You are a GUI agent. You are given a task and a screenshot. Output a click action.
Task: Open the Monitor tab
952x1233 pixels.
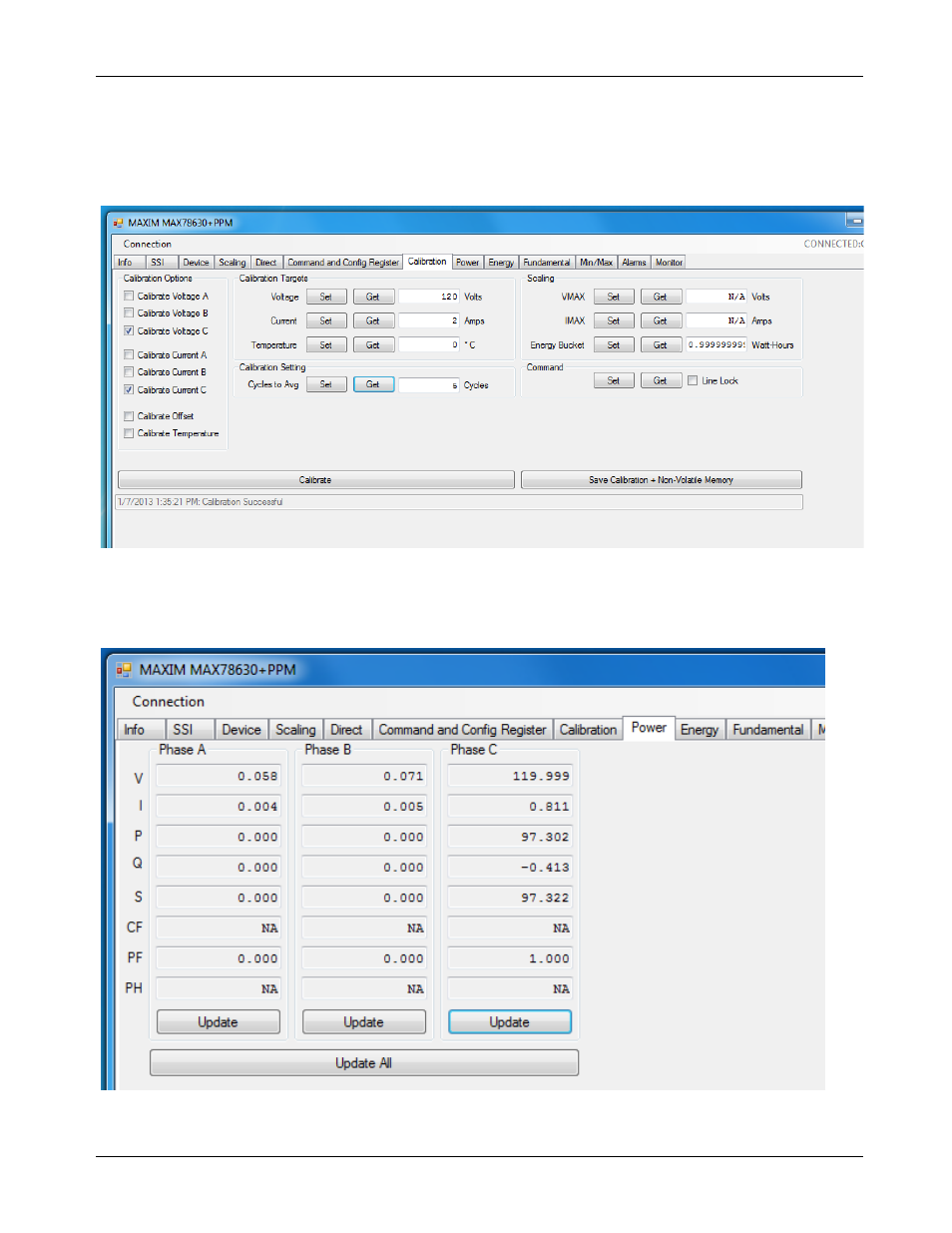[x=670, y=263]
